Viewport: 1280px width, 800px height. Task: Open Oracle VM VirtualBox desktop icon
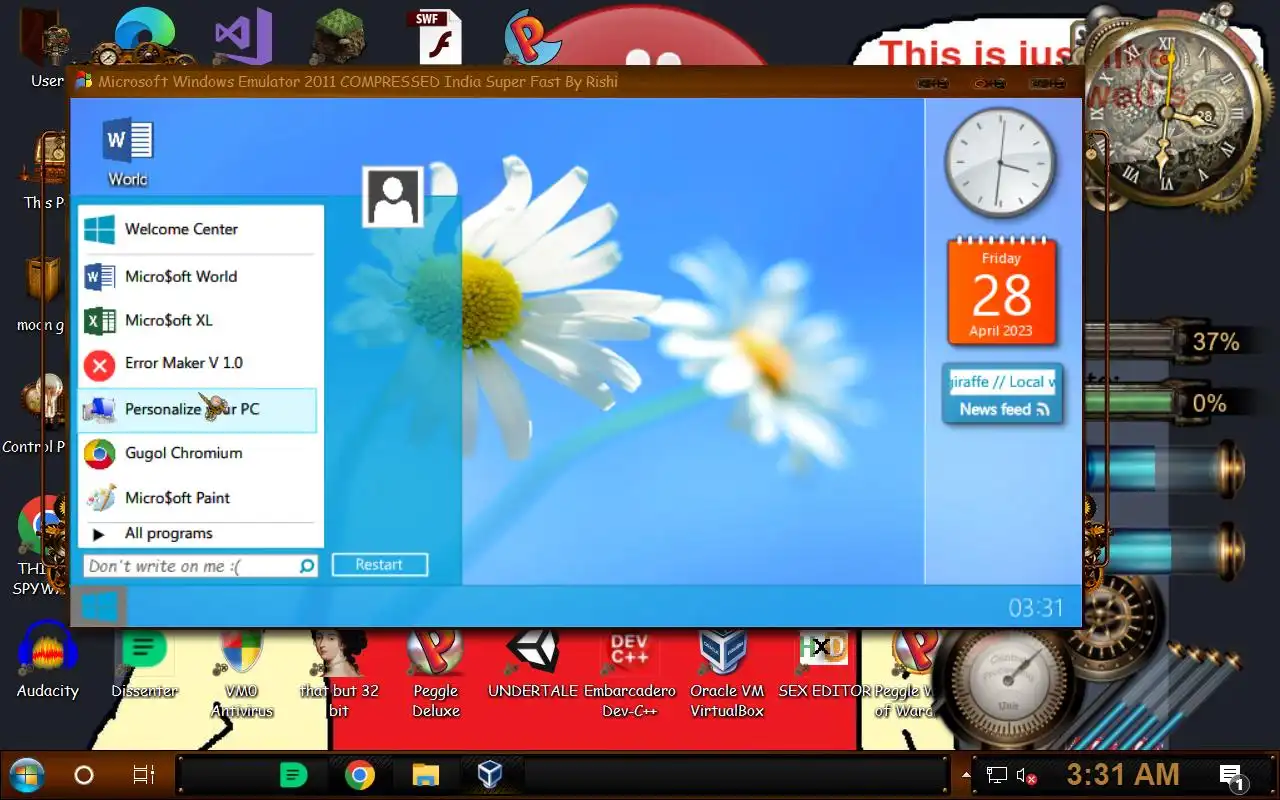click(726, 673)
